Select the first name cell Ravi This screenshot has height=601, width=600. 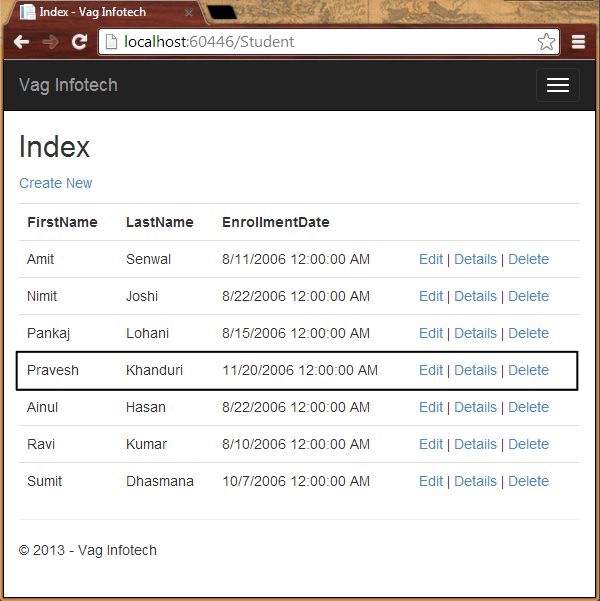tap(41, 444)
